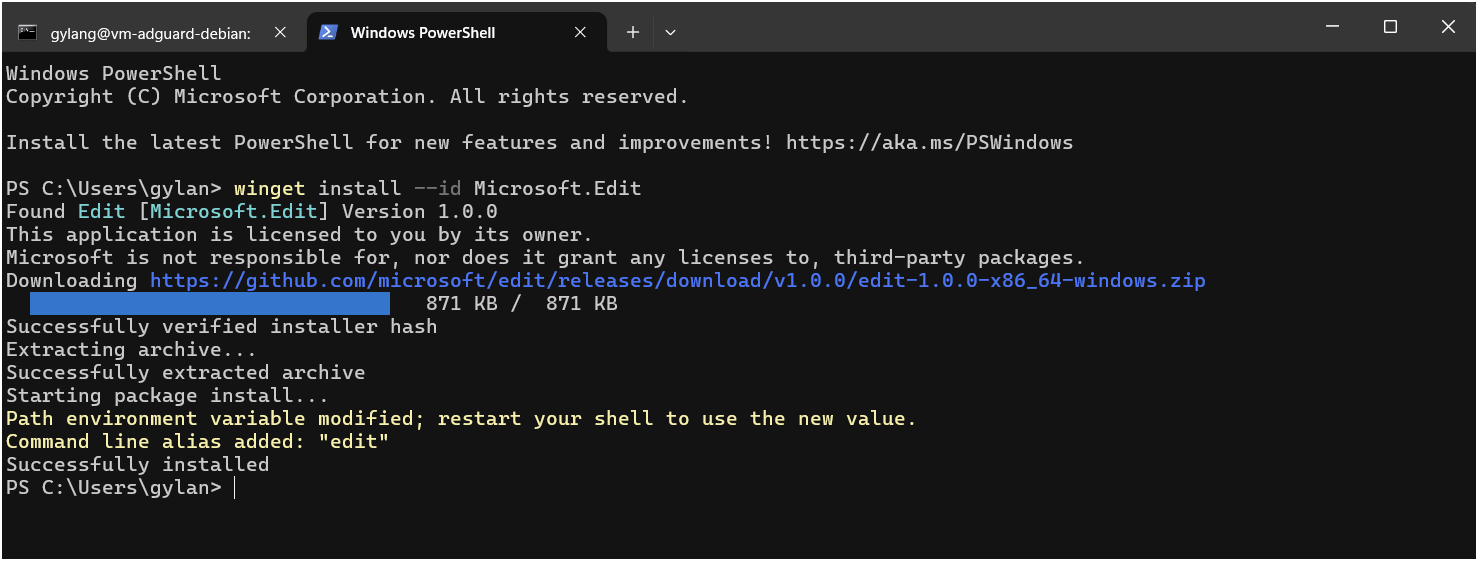Click the PowerShell icon on active tab
The height and width of the screenshot is (561, 1478).
click(x=327, y=32)
